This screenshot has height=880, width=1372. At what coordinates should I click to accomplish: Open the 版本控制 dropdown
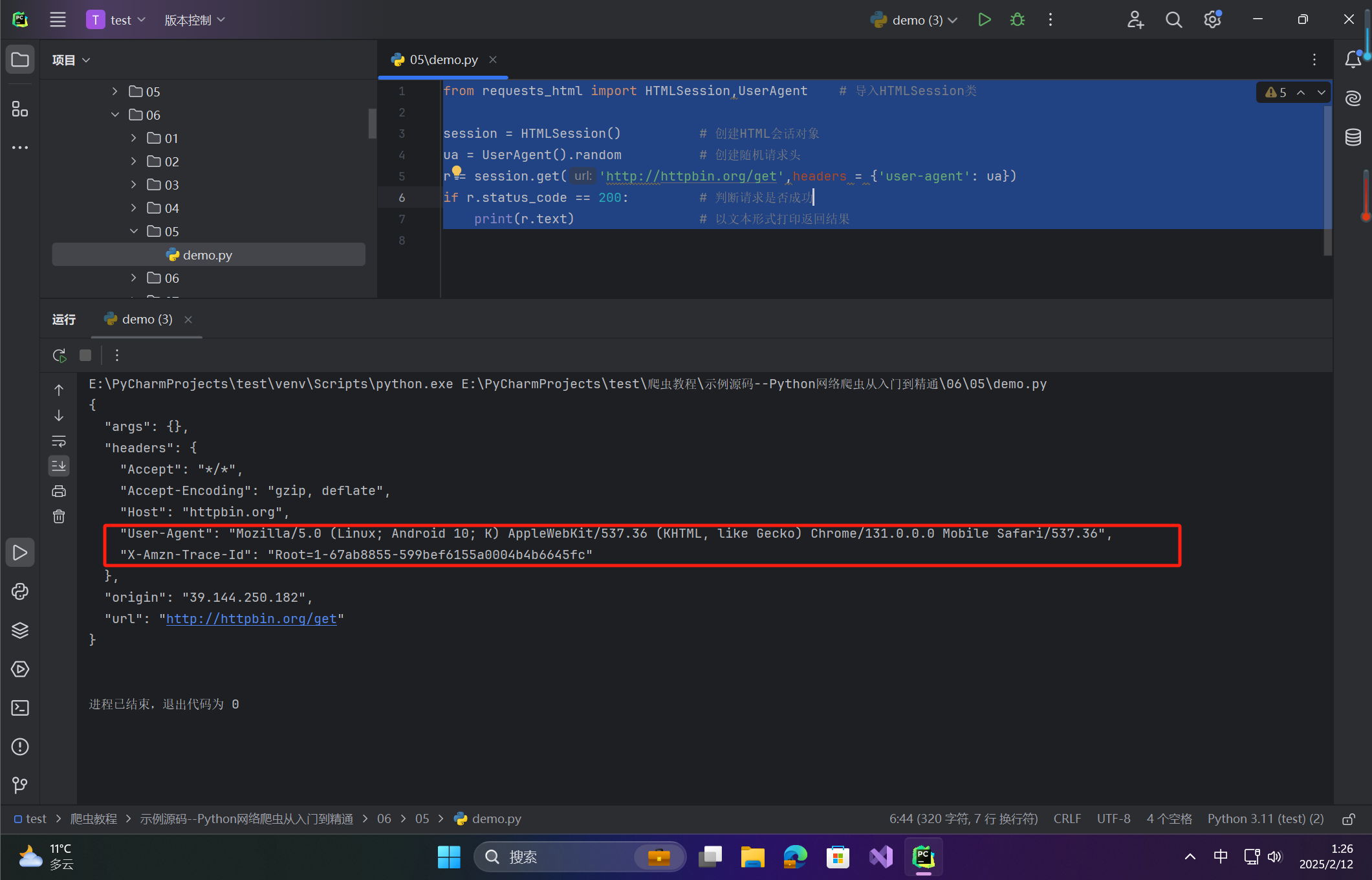pyautogui.click(x=195, y=20)
